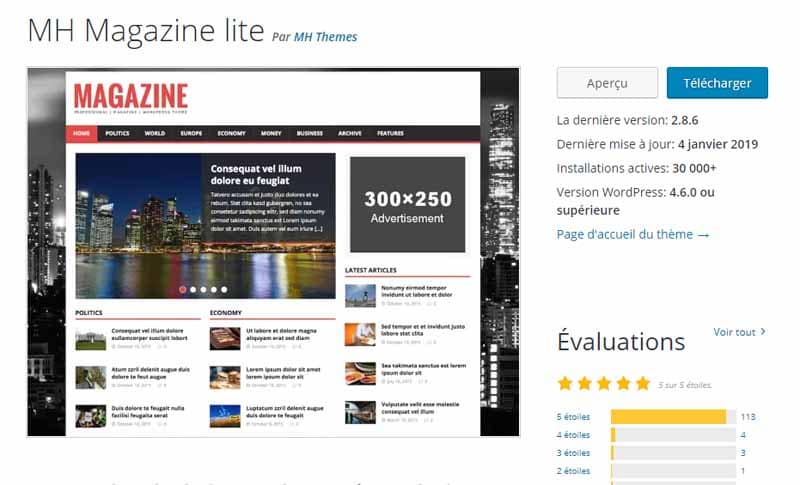Click MONEY in the preview menu
The height and width of the screenshot is (485, 800).
pos(271,133)
